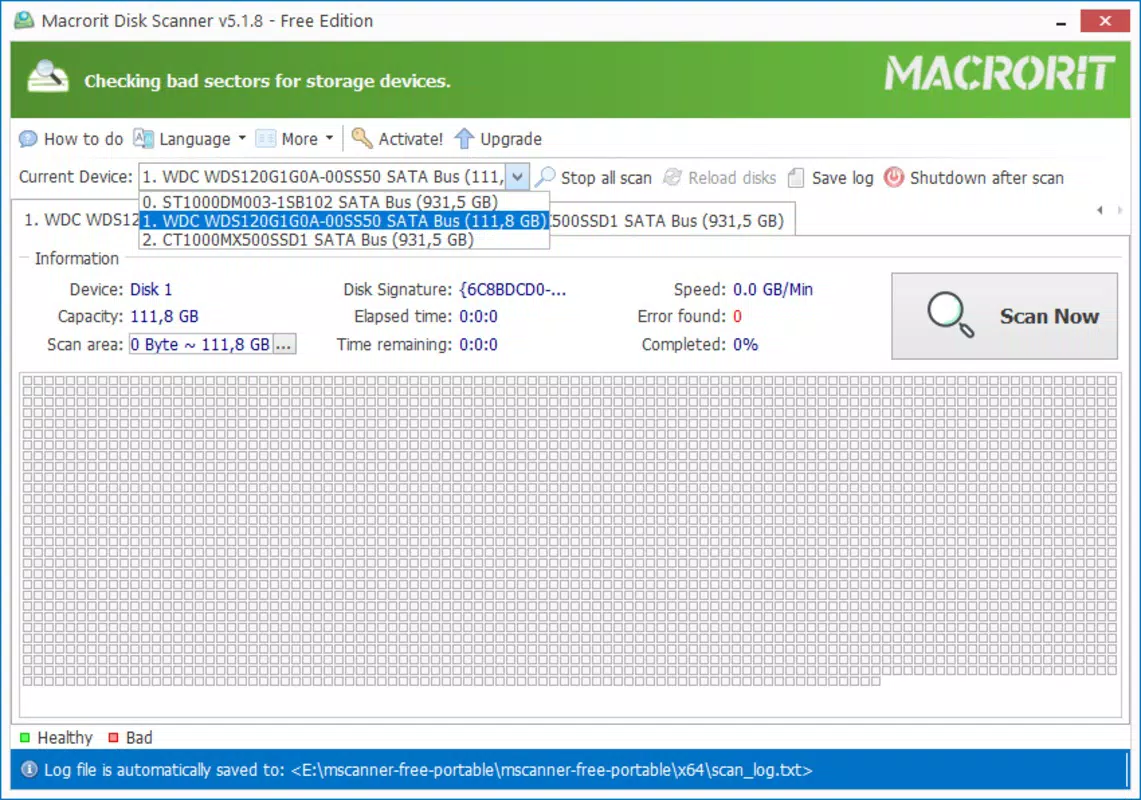Click the Upgrade label

(x=511, y=139)
